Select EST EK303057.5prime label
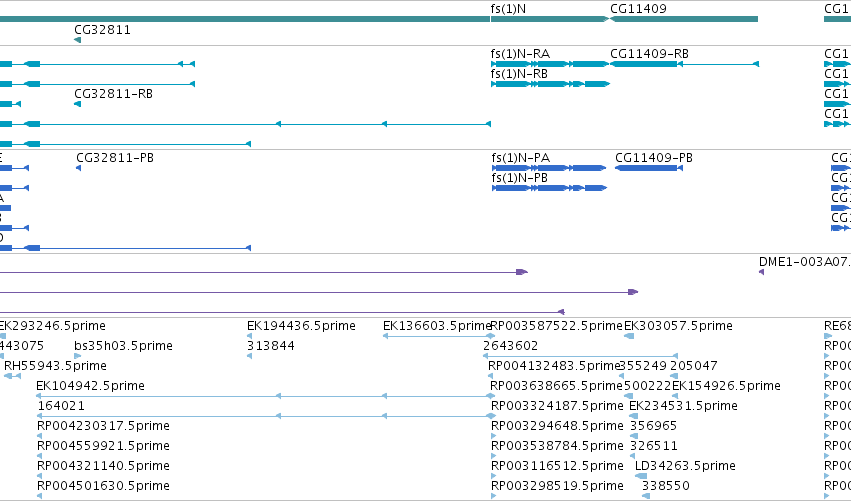Screen dimensions: 851x501 tap(678, 326)
